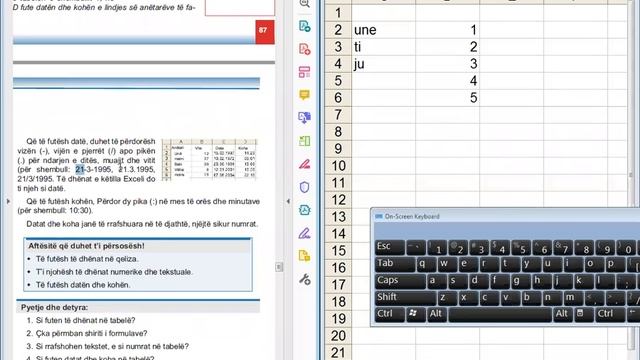Click question "Çka përmban shiriti i formulave?"
The height and width of the screenshot is (360, 640).
click(x=91, y=333)
